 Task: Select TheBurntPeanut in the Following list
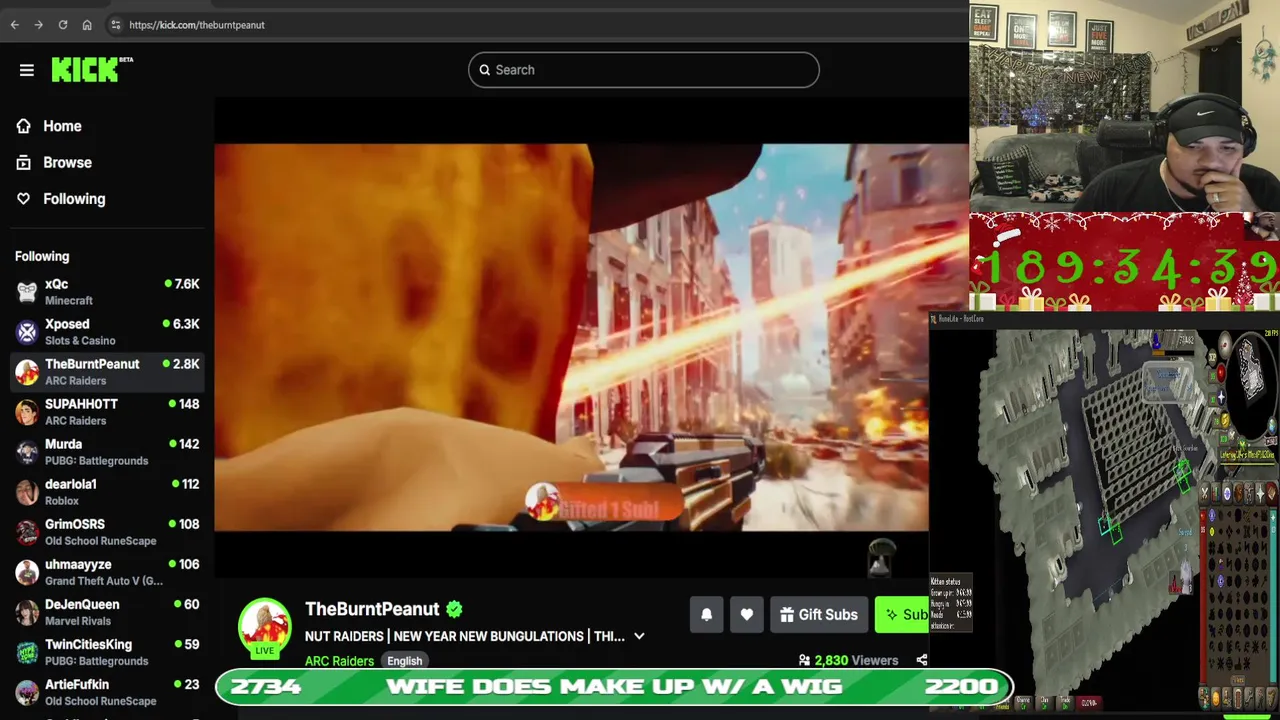[x=107, y=372]
